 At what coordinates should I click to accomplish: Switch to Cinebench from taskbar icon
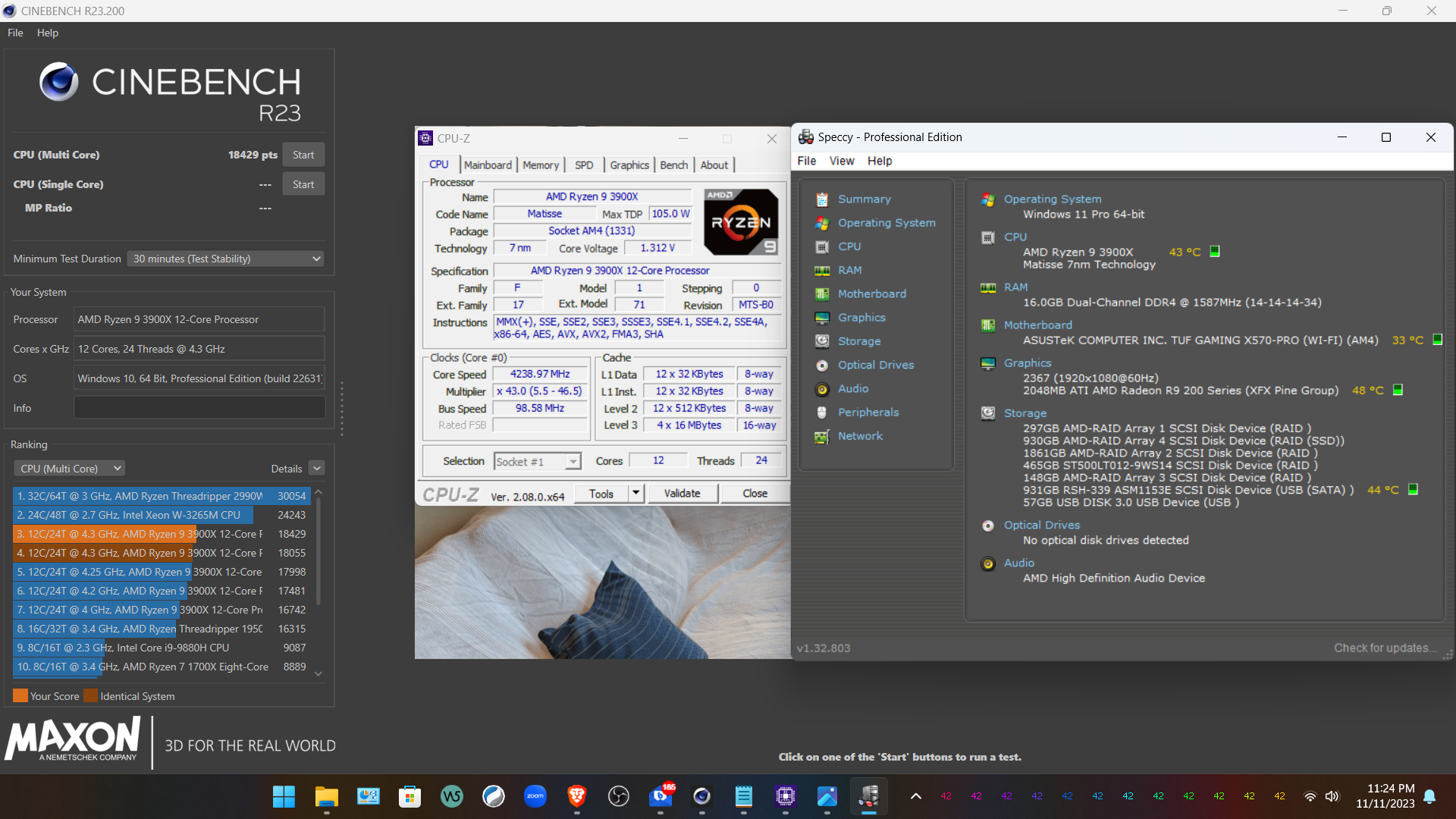[702, 796]
